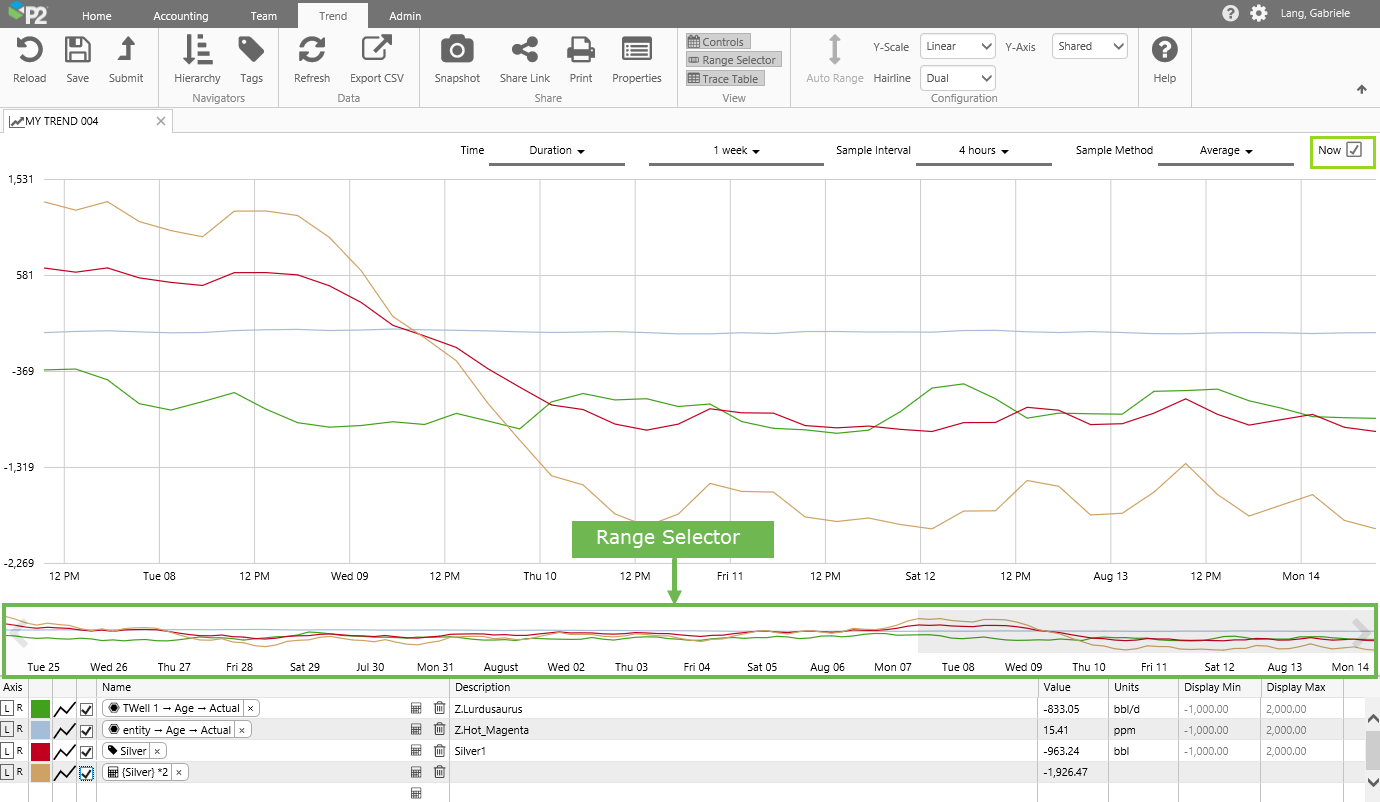Switch to the Accounting tab
The width and height of the screenshot is (1380, 802).
[x=181, y=16]
